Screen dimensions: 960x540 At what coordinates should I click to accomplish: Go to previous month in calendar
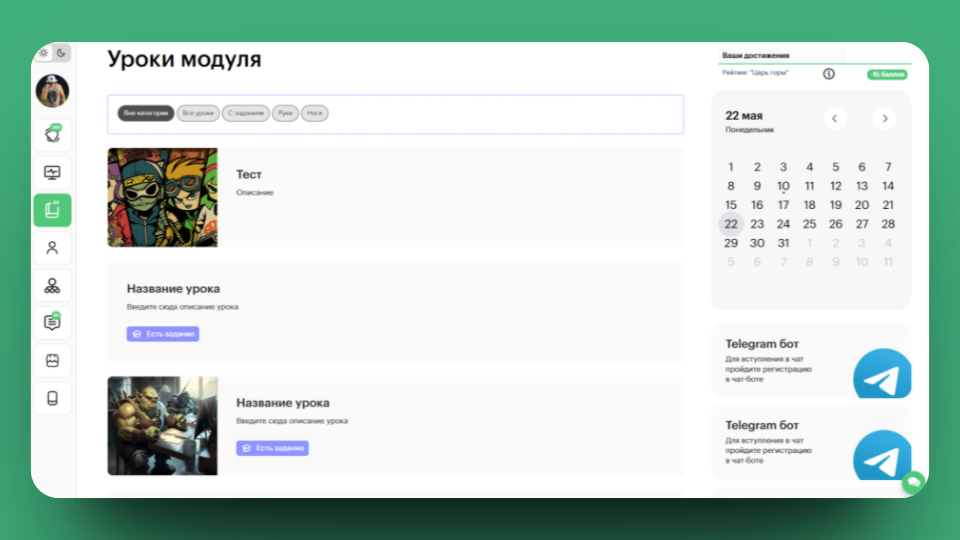[x=835, y=119]
